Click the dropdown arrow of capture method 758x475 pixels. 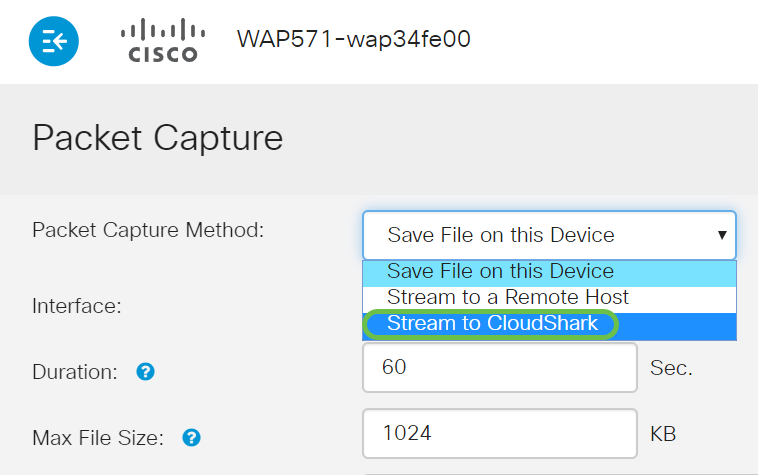click(721, 236)
